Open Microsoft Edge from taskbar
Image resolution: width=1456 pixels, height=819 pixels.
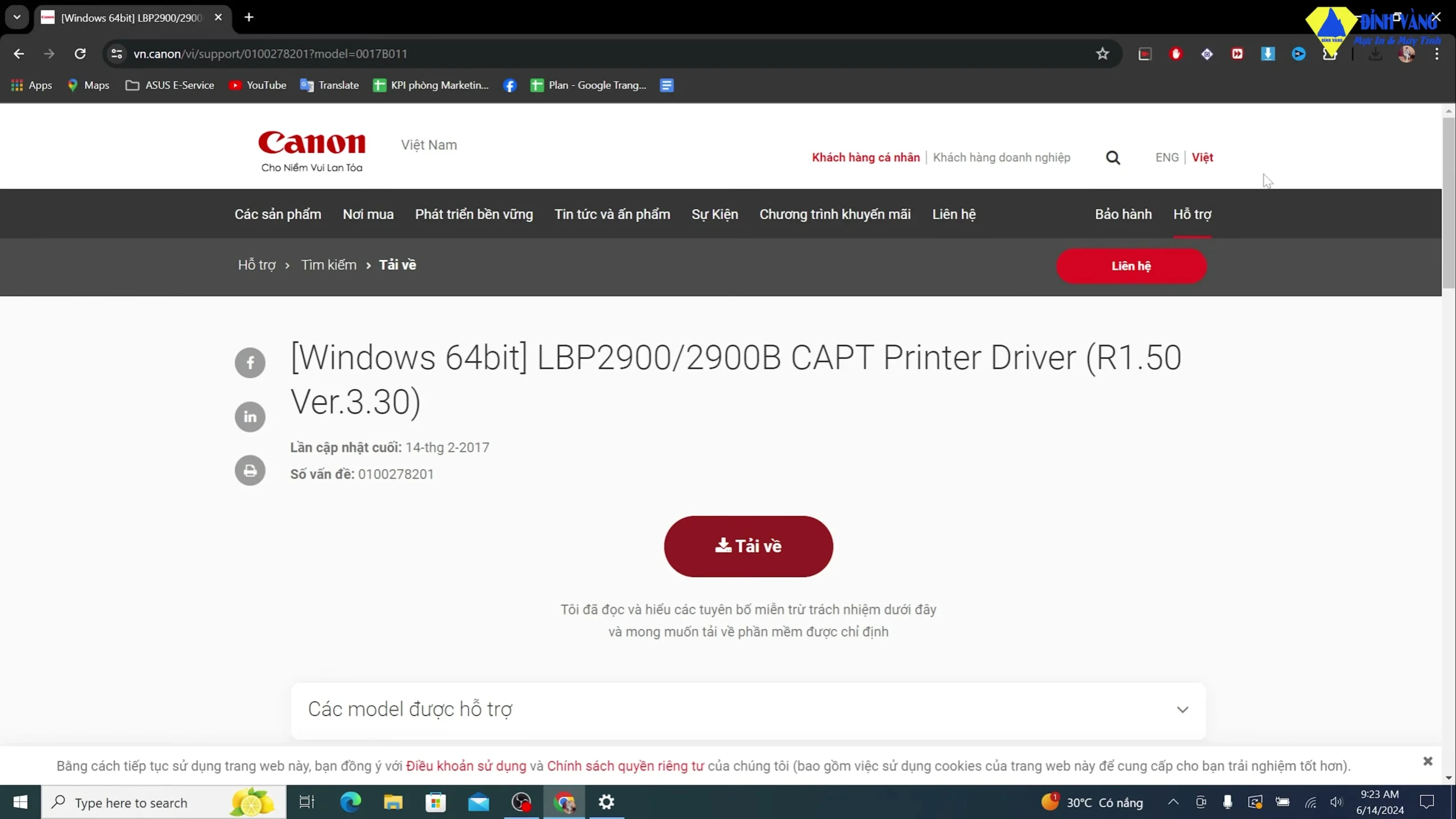(350, 802)
